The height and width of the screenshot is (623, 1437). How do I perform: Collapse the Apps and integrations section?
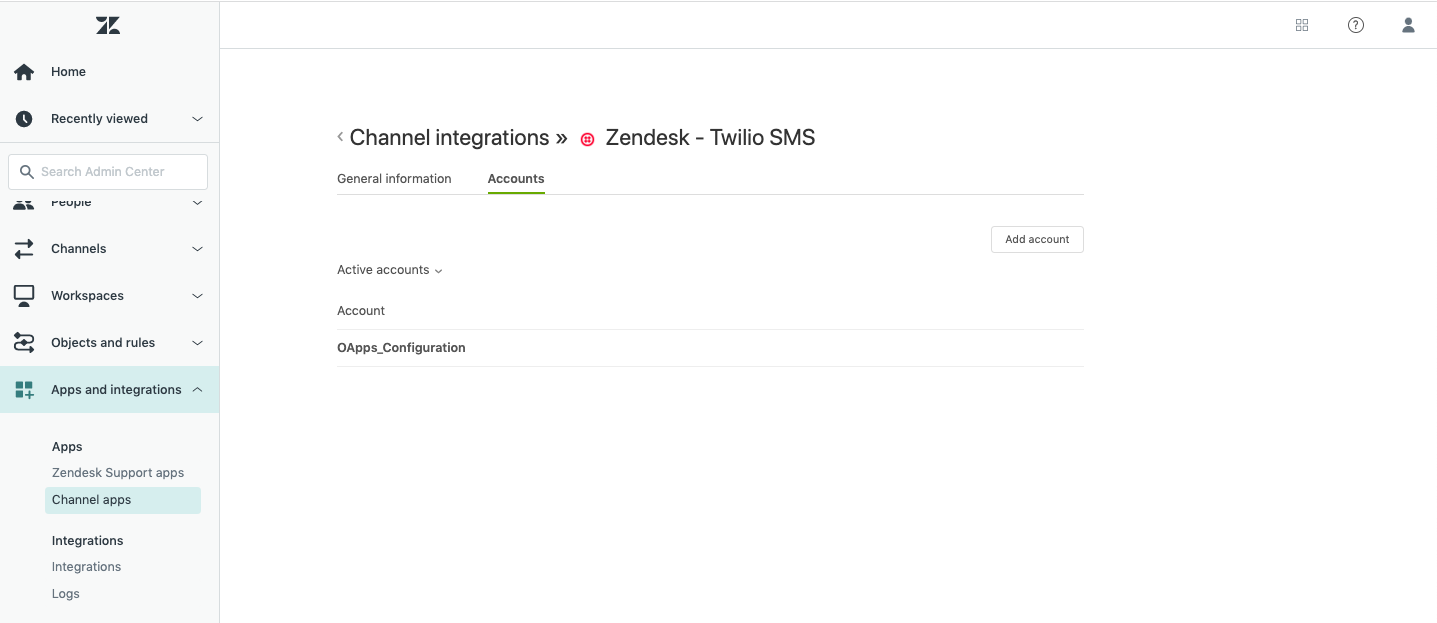coord(197,390)
